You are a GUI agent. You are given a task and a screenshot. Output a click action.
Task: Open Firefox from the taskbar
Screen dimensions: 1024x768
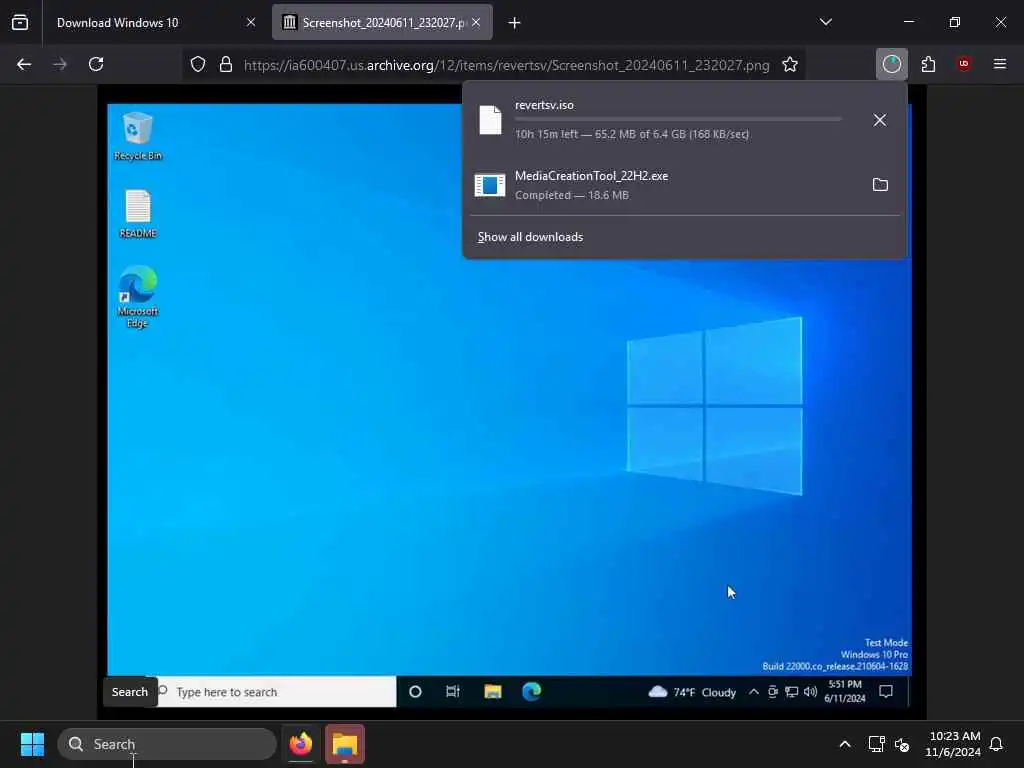point(301,744)
